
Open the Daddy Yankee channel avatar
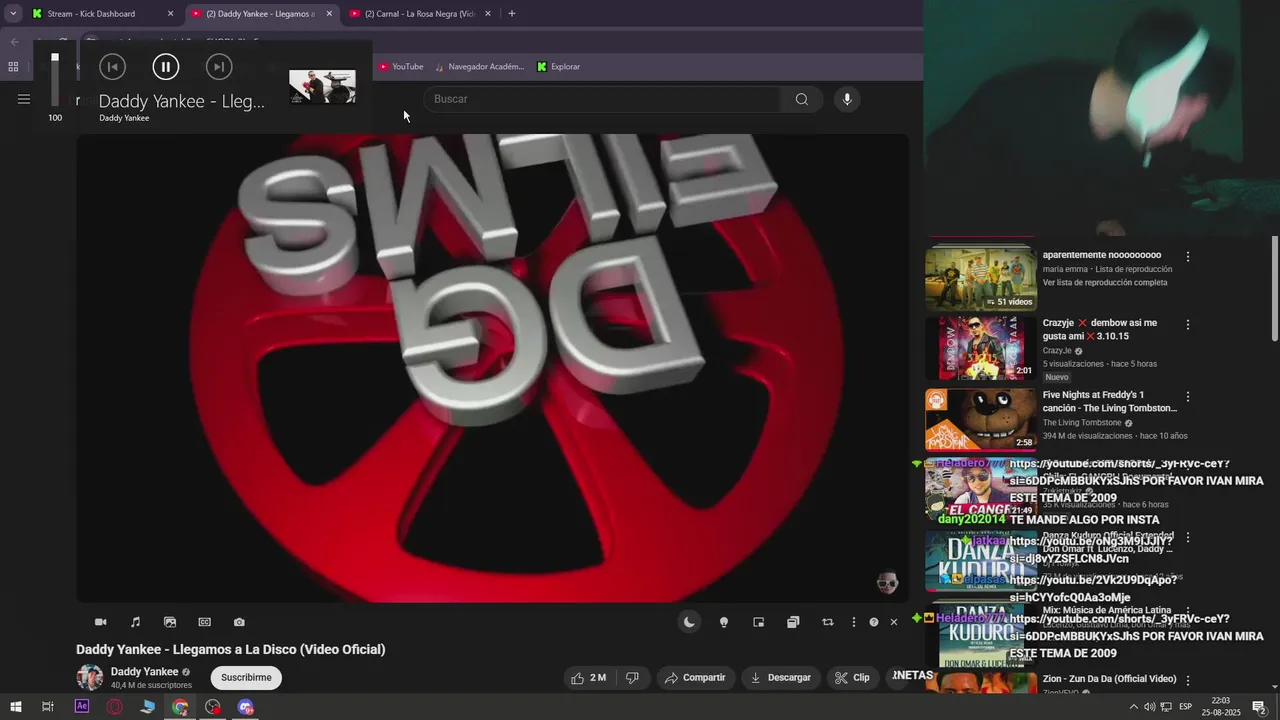click(x=90, y=677)
